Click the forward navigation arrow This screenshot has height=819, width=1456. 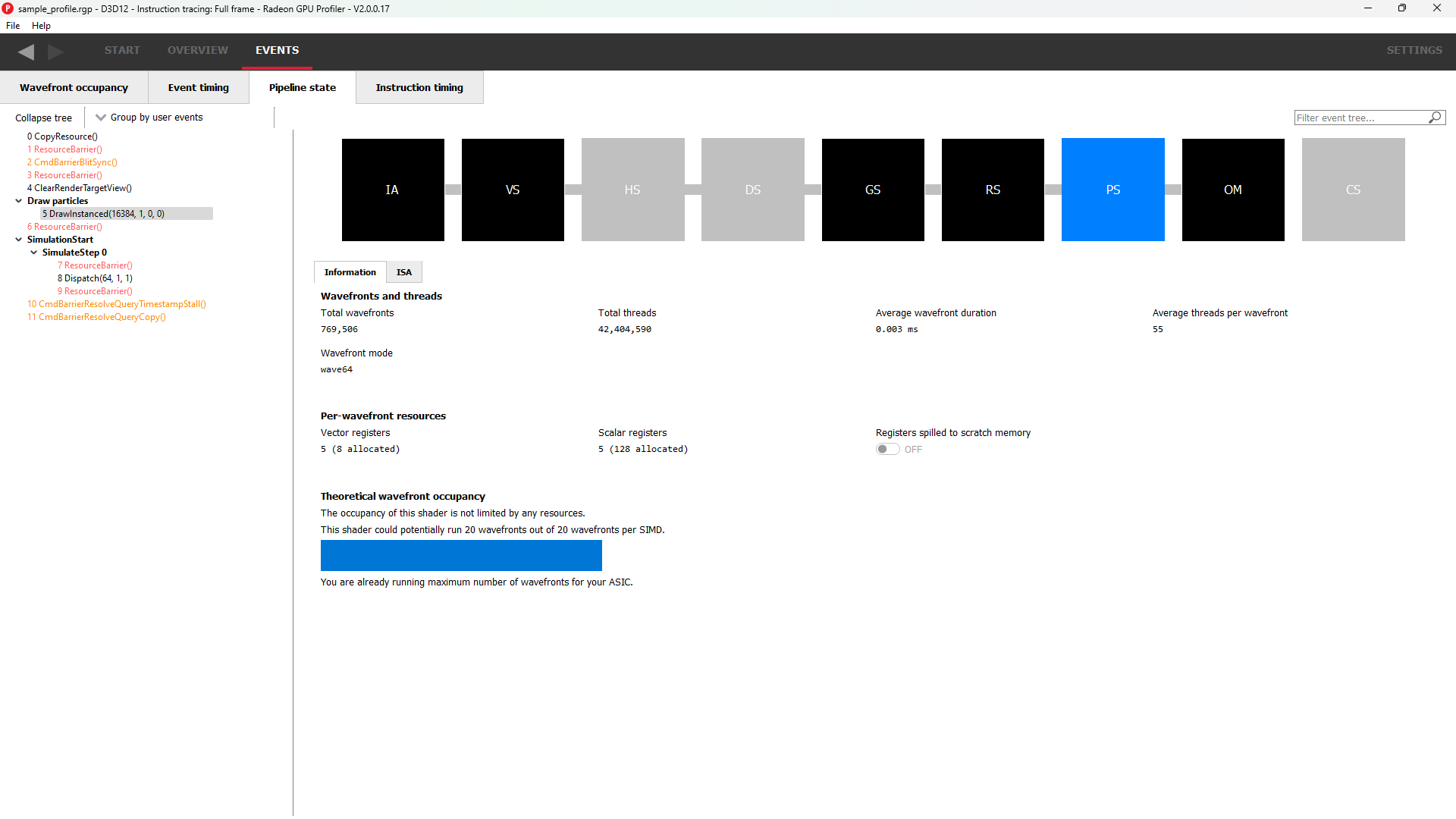pos(55,52)
